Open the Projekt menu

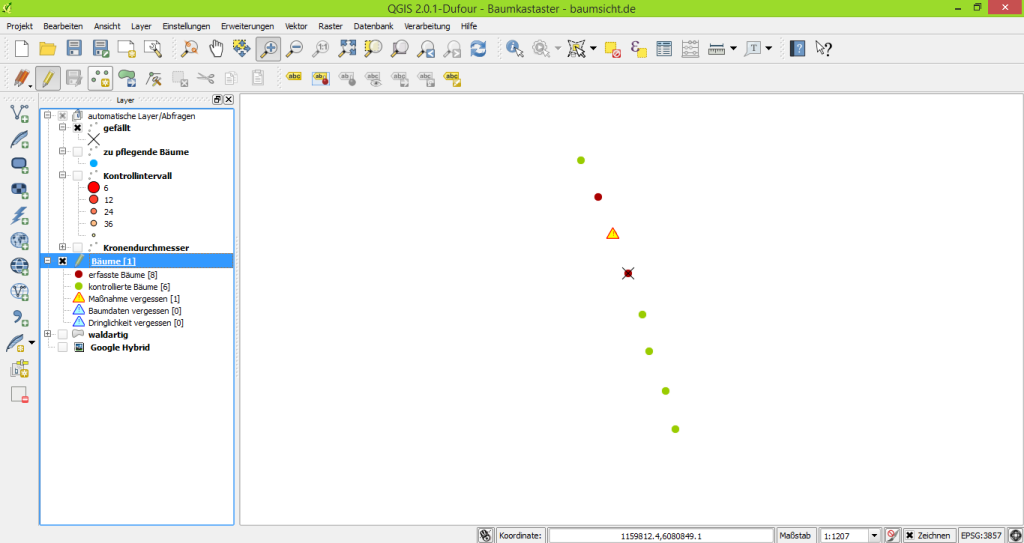(x=20, y=26)
